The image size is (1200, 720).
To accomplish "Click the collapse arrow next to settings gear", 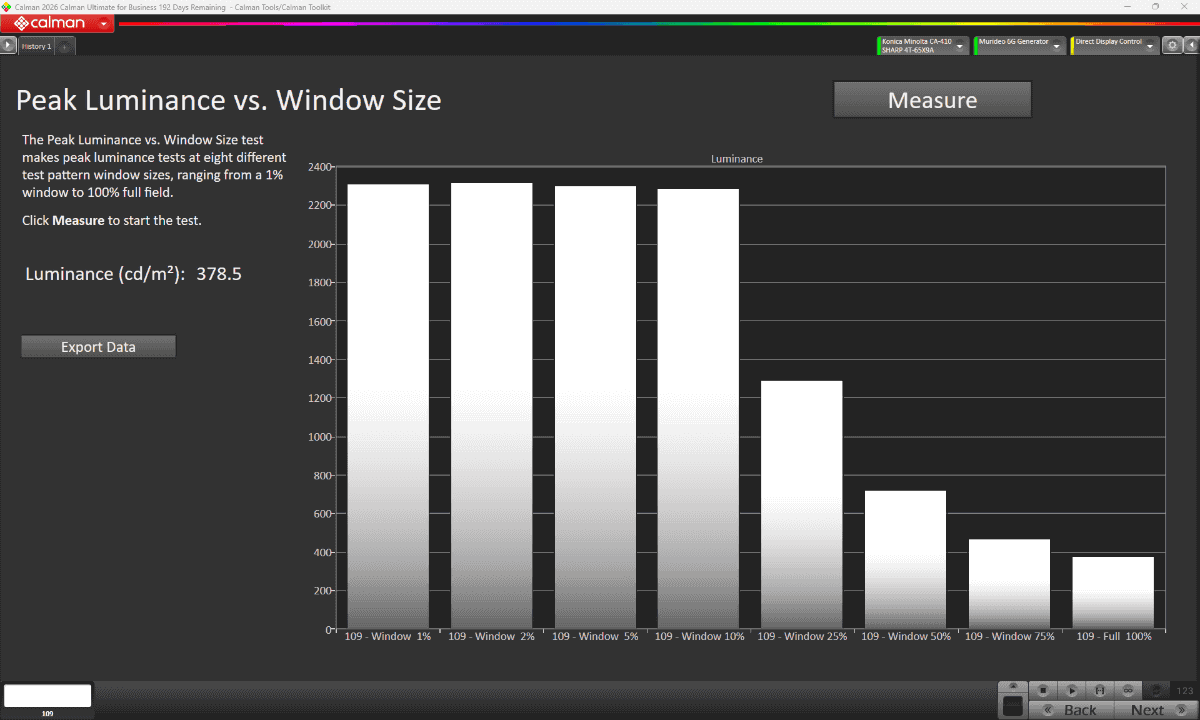I will 1190,46.
